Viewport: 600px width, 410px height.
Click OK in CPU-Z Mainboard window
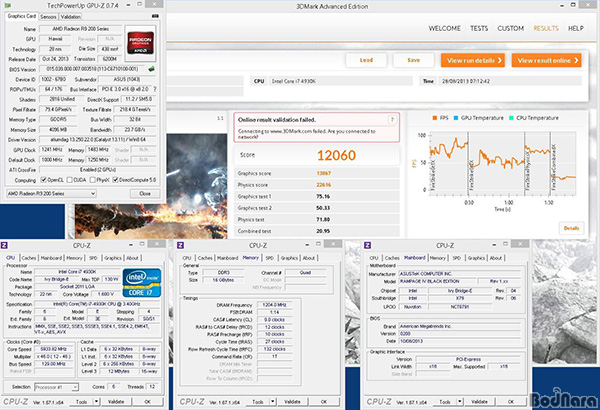pyautogui.click(x=511, y=402)
